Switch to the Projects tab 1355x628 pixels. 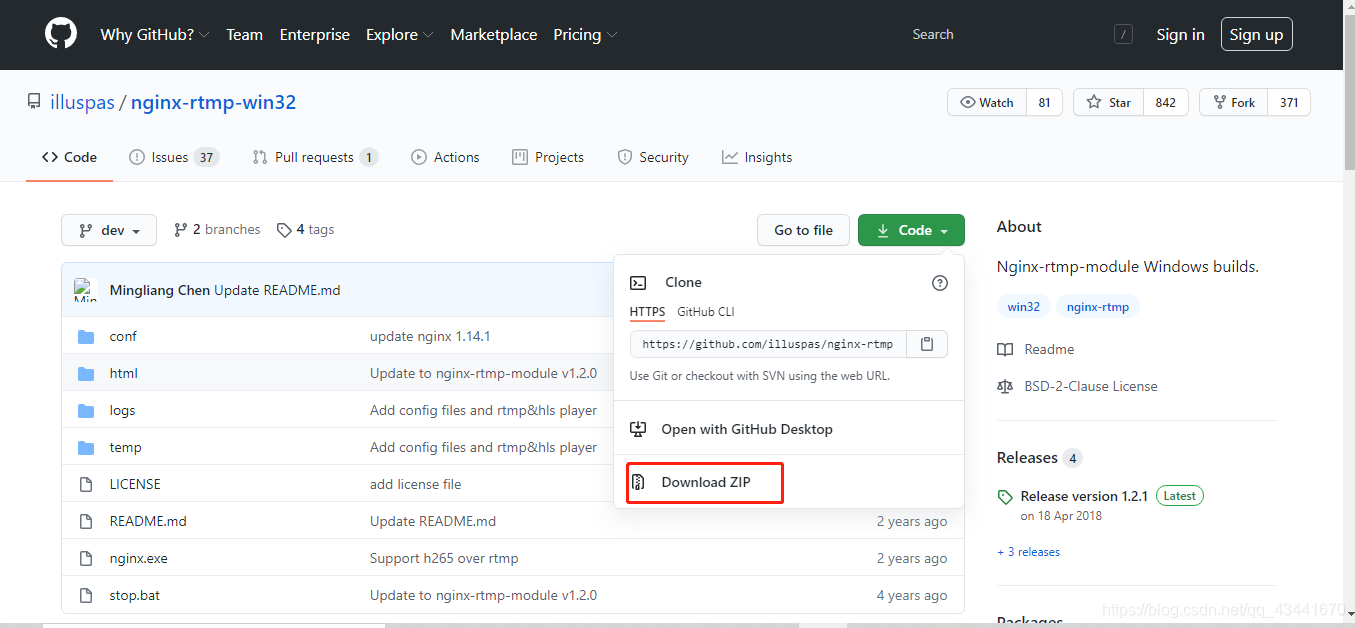548,157
